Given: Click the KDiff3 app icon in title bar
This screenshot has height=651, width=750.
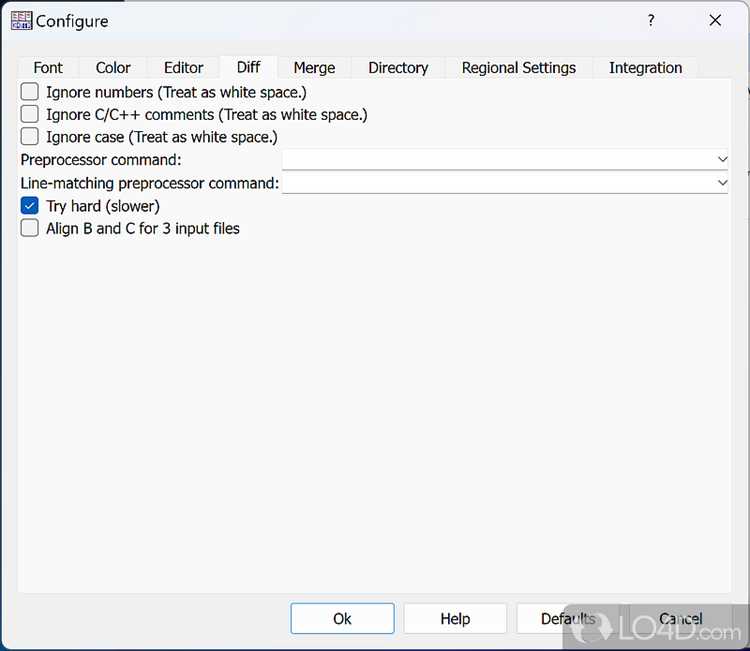Looking at the screenshot, I should pos(22,21).
